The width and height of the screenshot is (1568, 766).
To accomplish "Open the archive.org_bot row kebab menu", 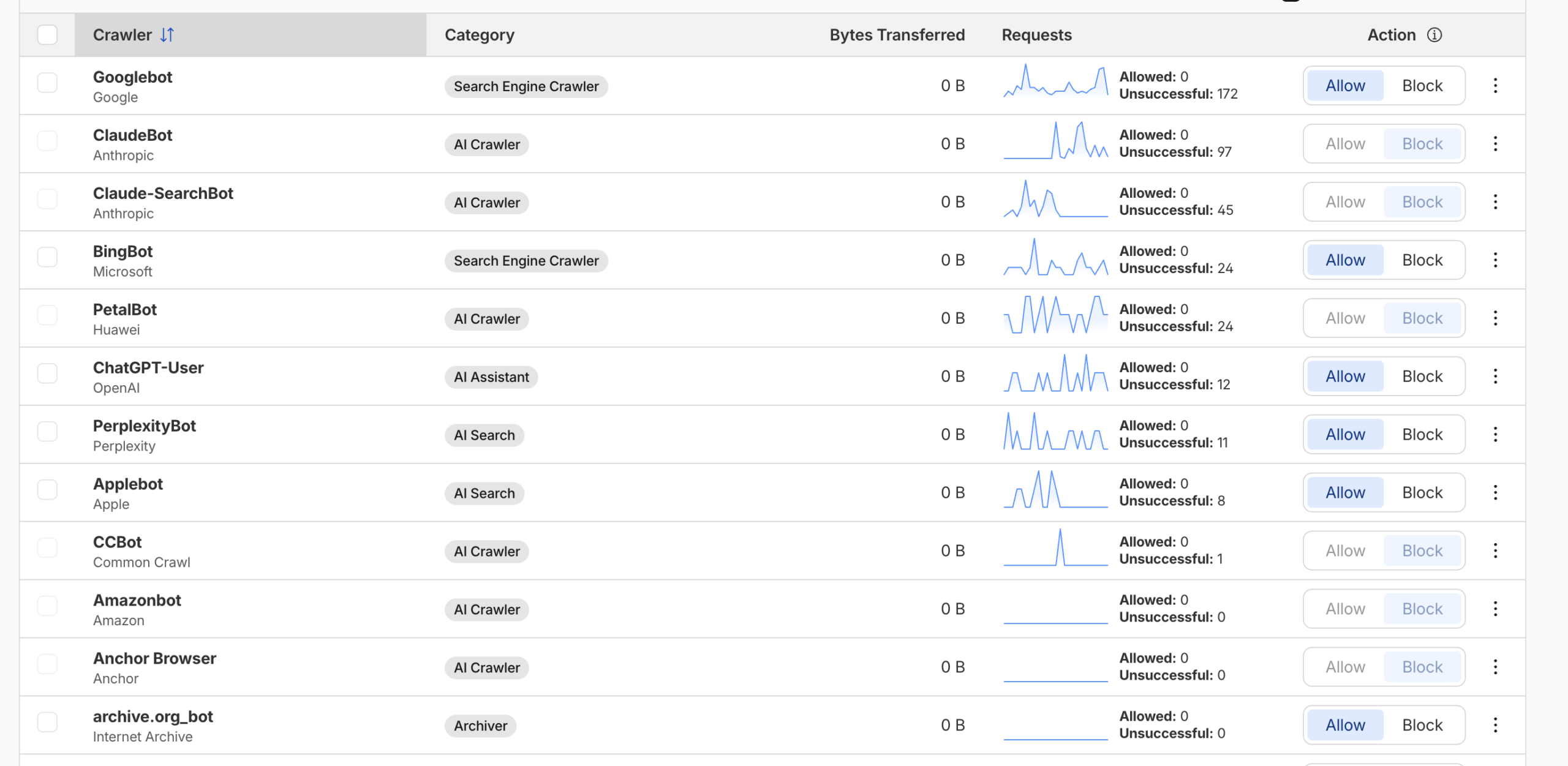I will tap(1495, 726).
